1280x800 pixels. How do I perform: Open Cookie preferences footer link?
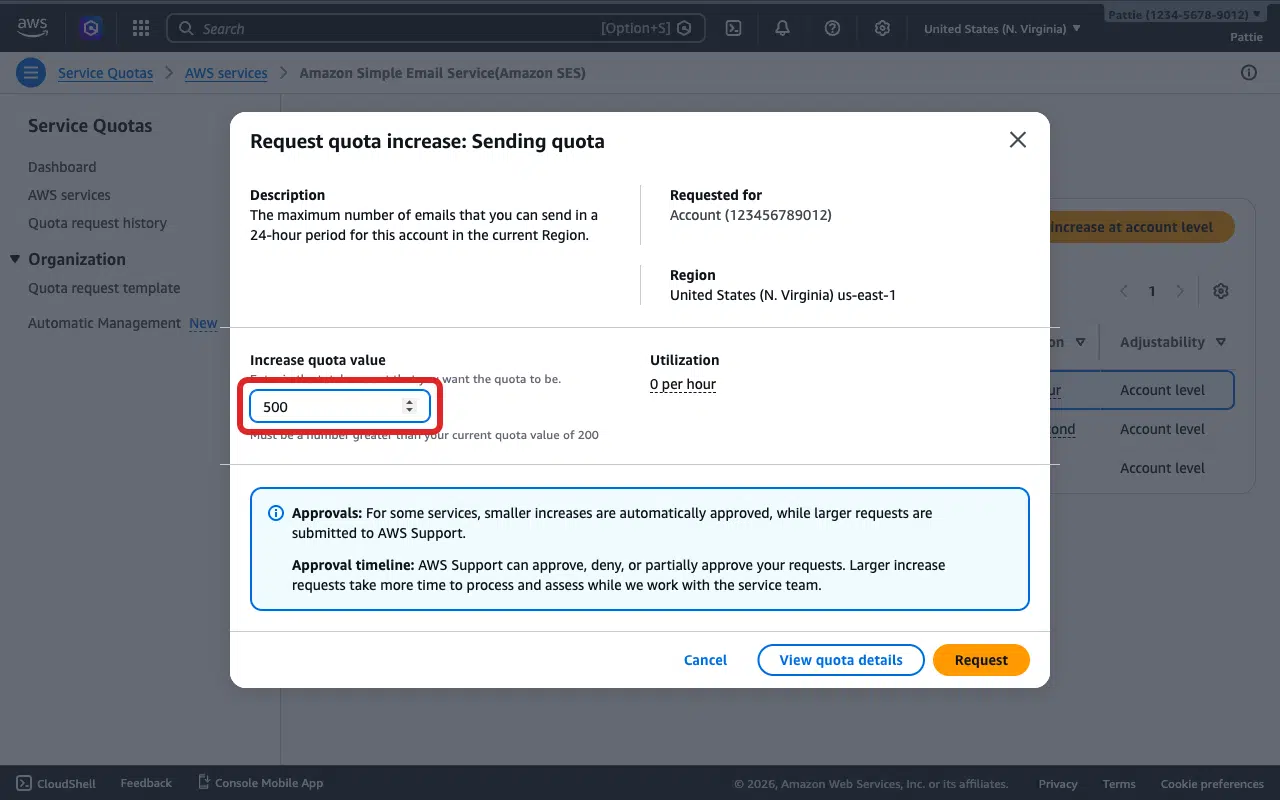tap(1212, 784)
